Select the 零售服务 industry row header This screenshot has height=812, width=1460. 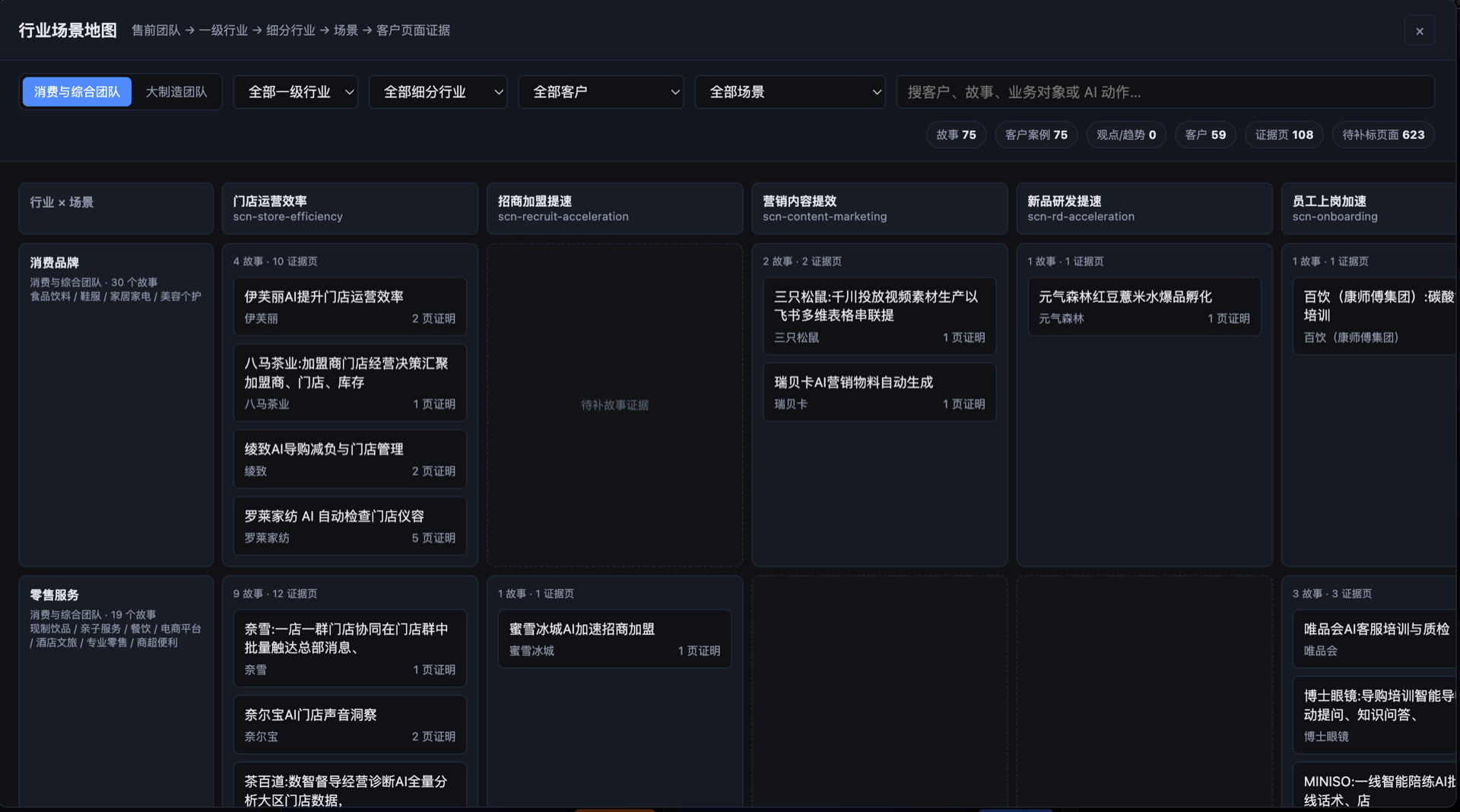(x=116, y=691)
